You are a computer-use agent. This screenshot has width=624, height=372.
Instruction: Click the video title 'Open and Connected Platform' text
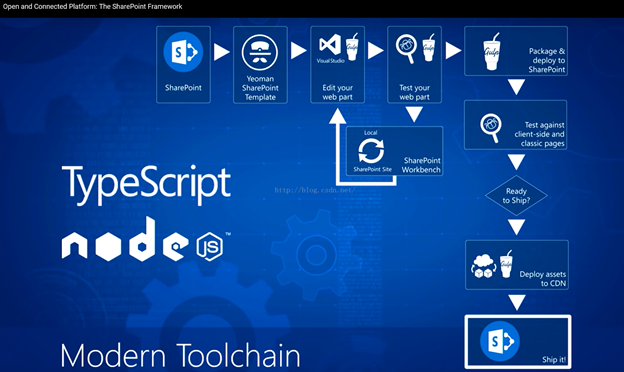pyautogui.click(x=92, y=6)
